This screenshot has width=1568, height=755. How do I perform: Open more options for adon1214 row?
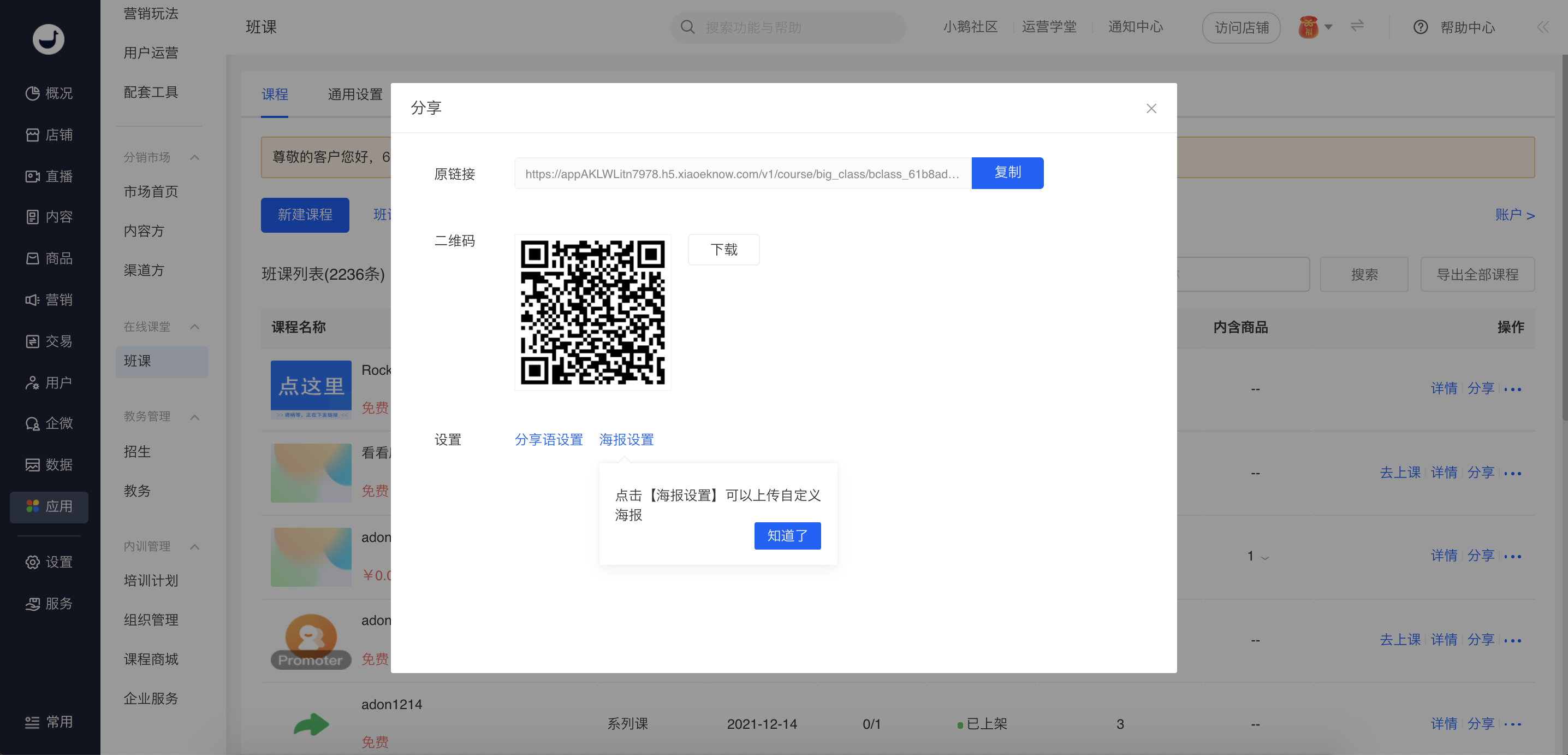point(1513,724)
